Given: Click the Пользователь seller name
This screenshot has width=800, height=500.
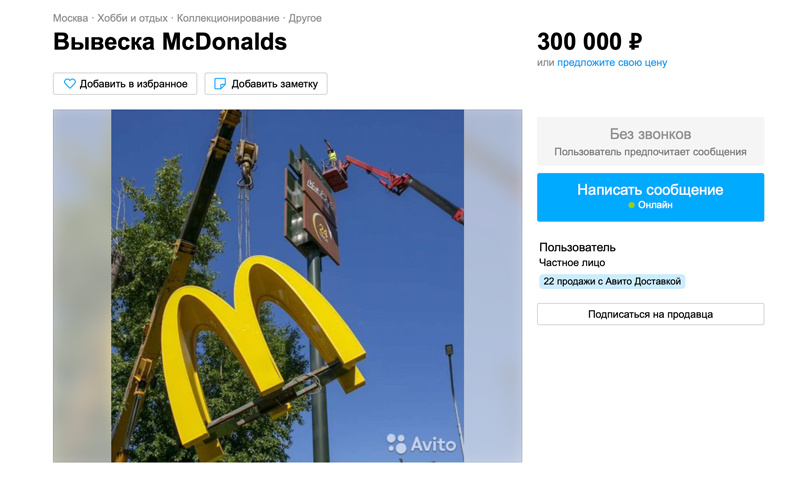Looking at the screenshot, I should 577,247.
